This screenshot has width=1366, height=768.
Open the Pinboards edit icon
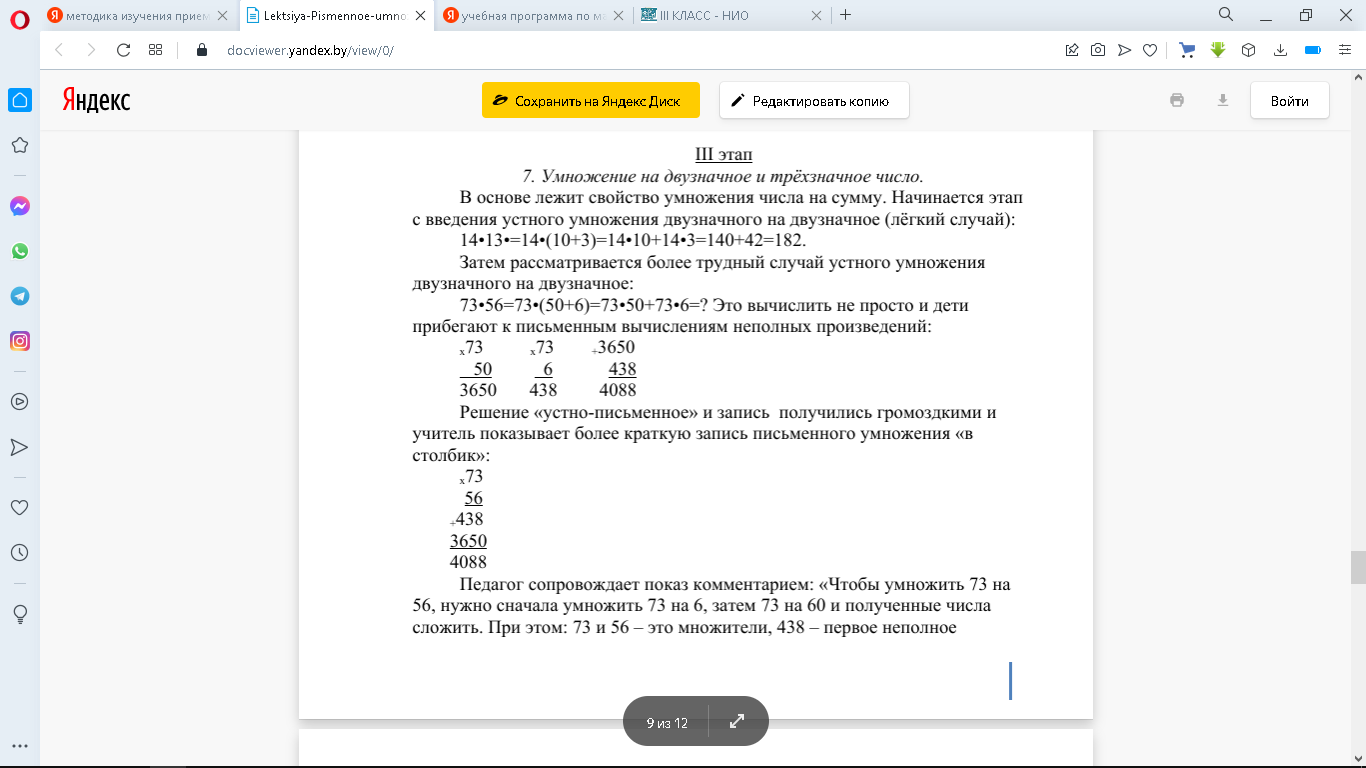1072,50
